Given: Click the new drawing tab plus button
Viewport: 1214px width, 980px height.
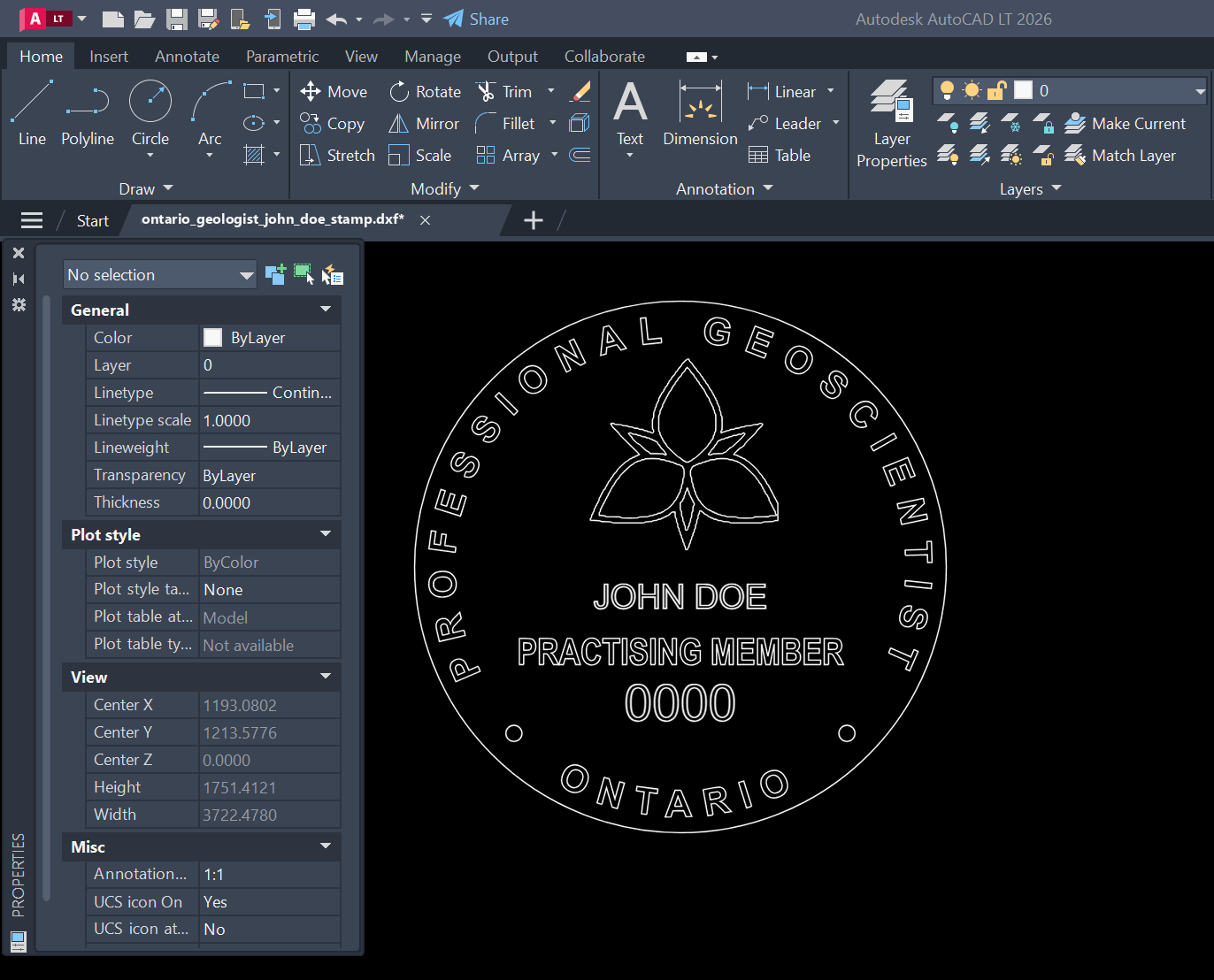Looking at the screenshot, I should 533,220.
